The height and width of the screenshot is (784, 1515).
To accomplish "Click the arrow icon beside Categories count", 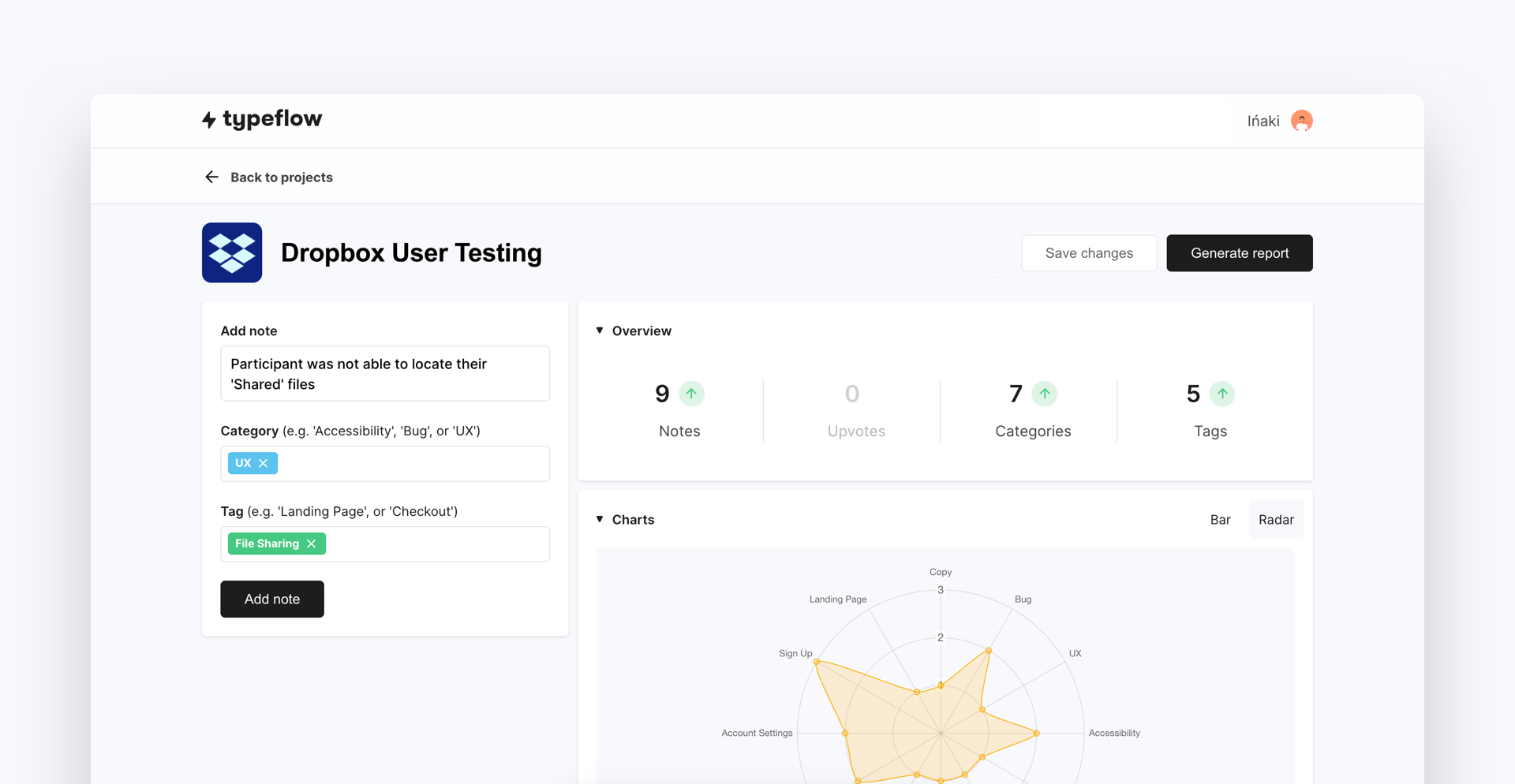I will tap(1046, 394).
